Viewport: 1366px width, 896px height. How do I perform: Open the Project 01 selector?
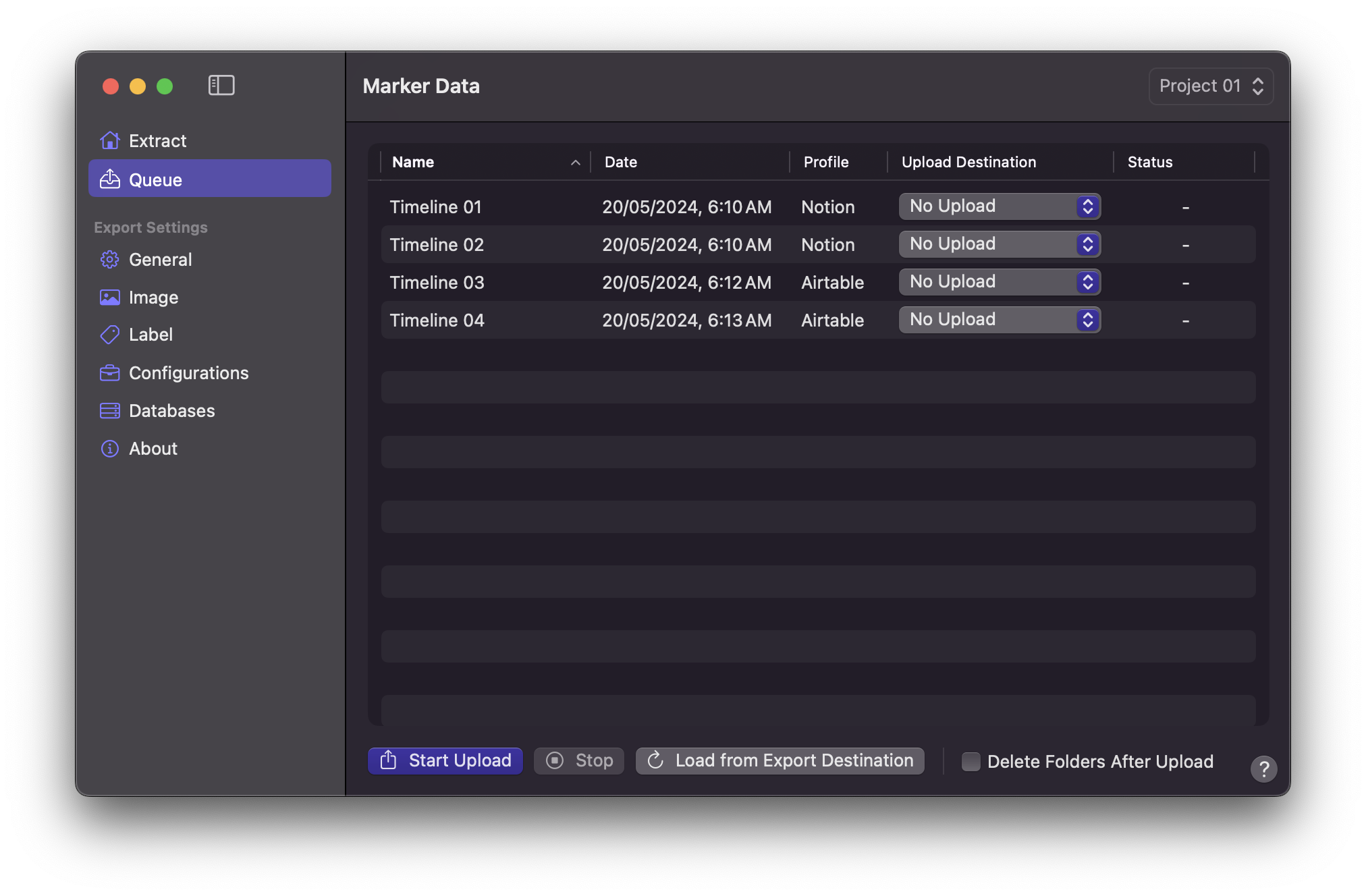click(1211, 86)
